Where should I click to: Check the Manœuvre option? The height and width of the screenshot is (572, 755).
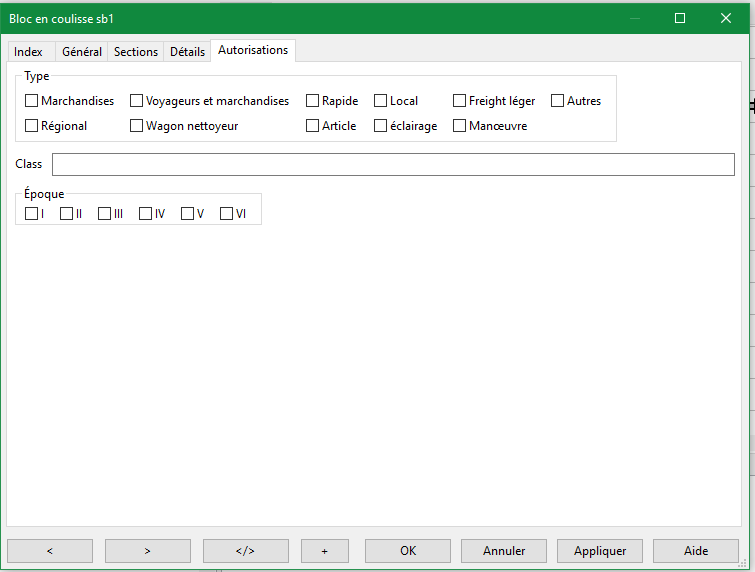click(x=460, y=126)
